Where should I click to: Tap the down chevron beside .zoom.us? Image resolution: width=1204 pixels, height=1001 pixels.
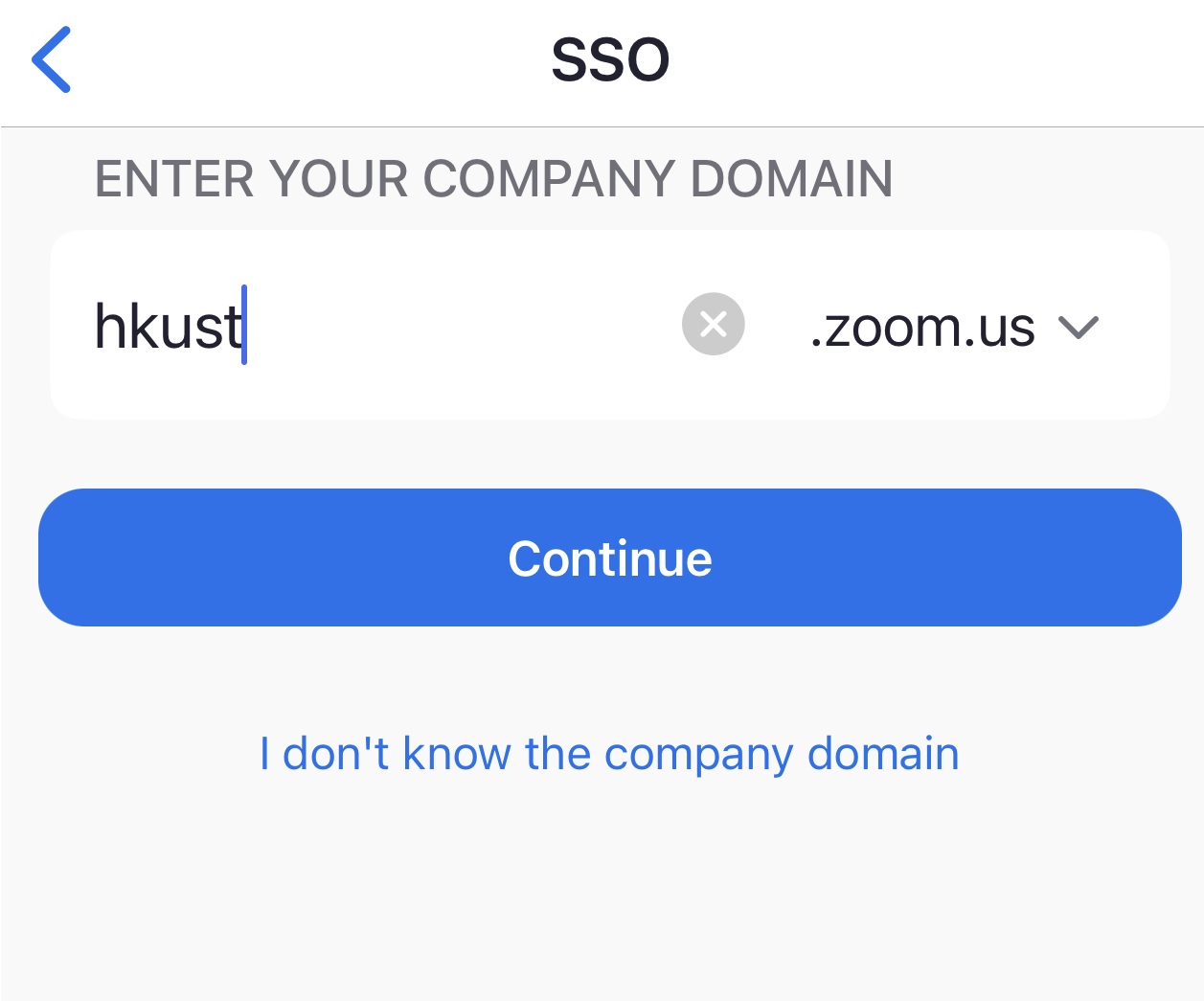point(1079,328)
